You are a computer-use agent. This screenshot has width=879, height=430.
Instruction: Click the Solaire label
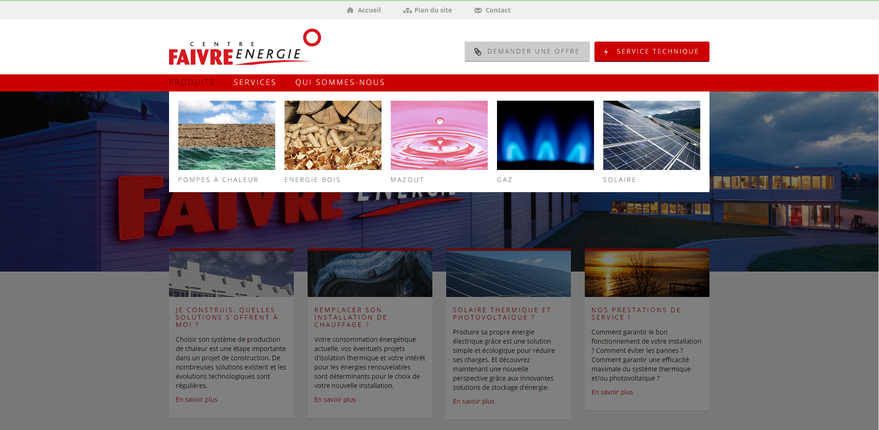[x=619, y=180]
